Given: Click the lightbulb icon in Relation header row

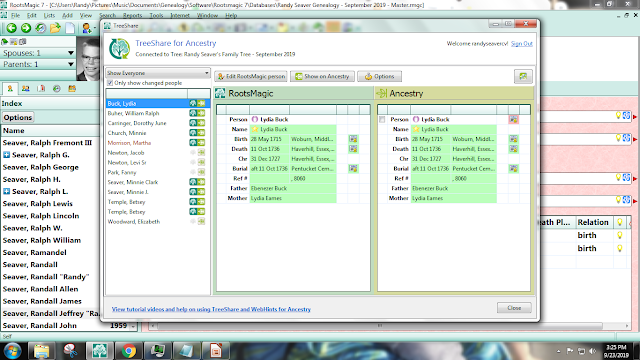Looking at the screenshot, I should click(620, 222).
